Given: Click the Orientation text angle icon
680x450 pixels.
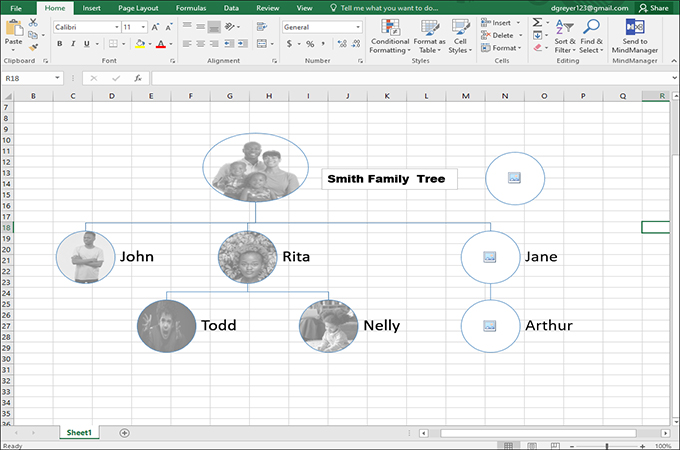Looking at the screenshot, I should 230,27.
